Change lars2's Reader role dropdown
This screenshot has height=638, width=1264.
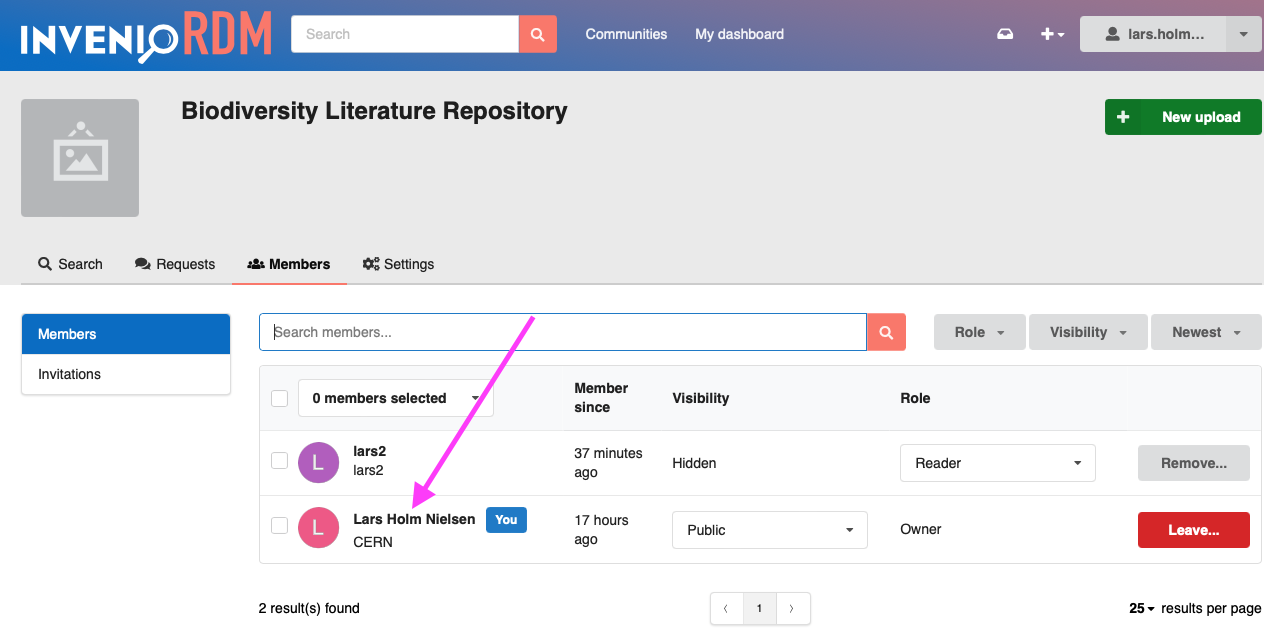(x=997, y=462)
